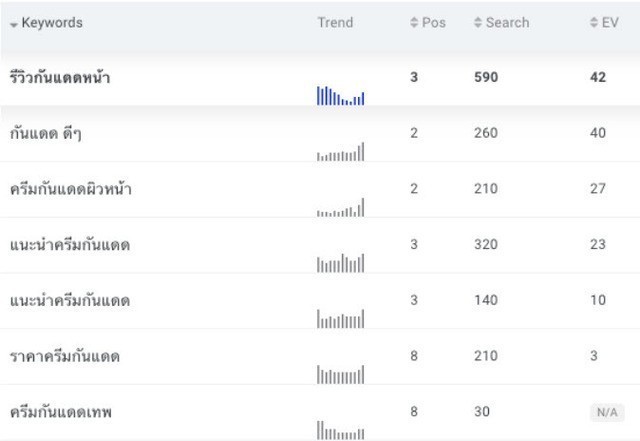This screenshot has width=640, height=441.
Task: Open the trend sparkline for กันแดด ดีๆ
Action: [340, 152]
